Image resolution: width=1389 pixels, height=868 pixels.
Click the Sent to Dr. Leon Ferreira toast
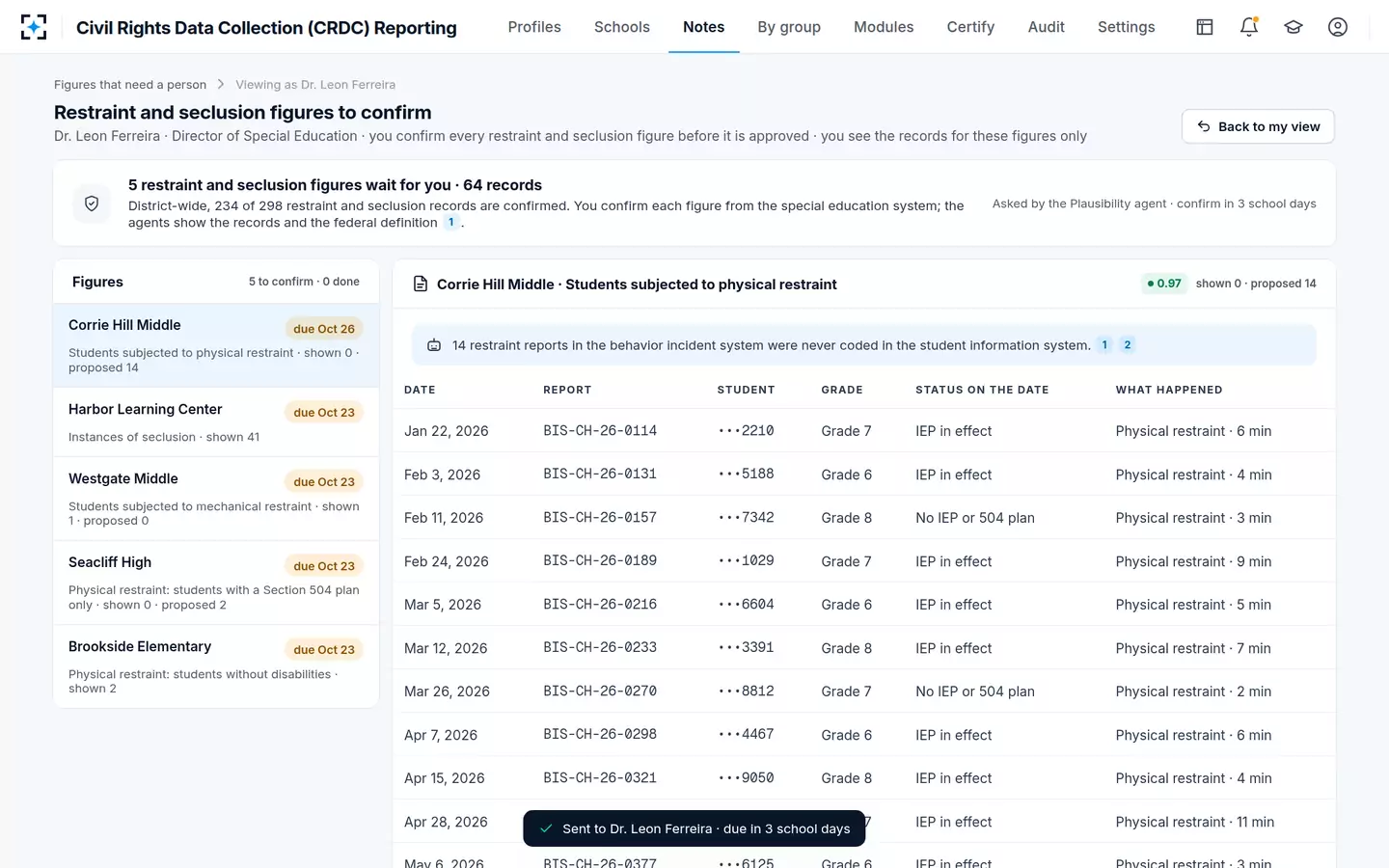pyautogui.click(x=694, y=828)
